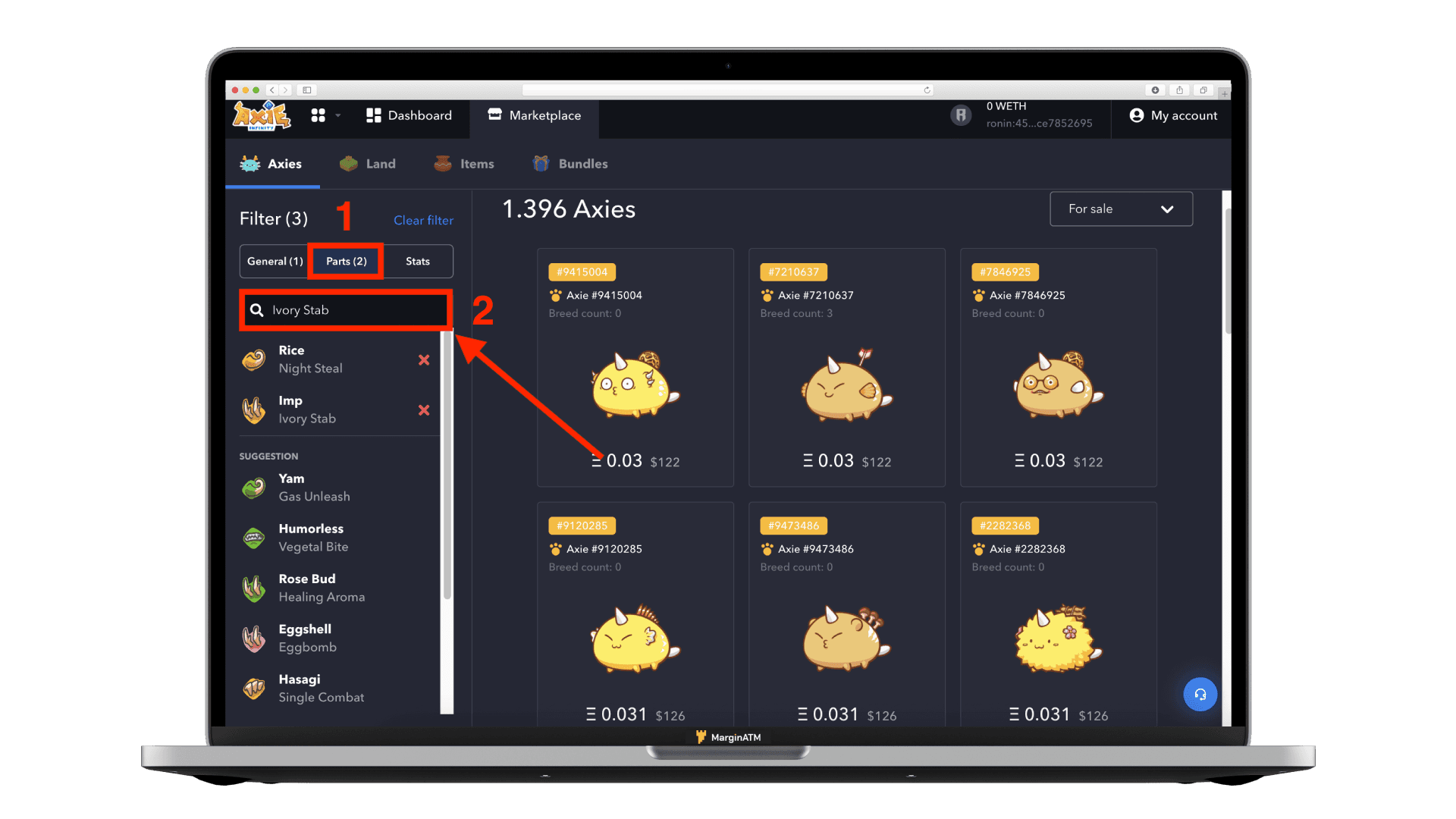Viewport: 1456px width, 819px height.
Task: Select Humorless Vegetal Bite suggestion
Action: (339, 538)
